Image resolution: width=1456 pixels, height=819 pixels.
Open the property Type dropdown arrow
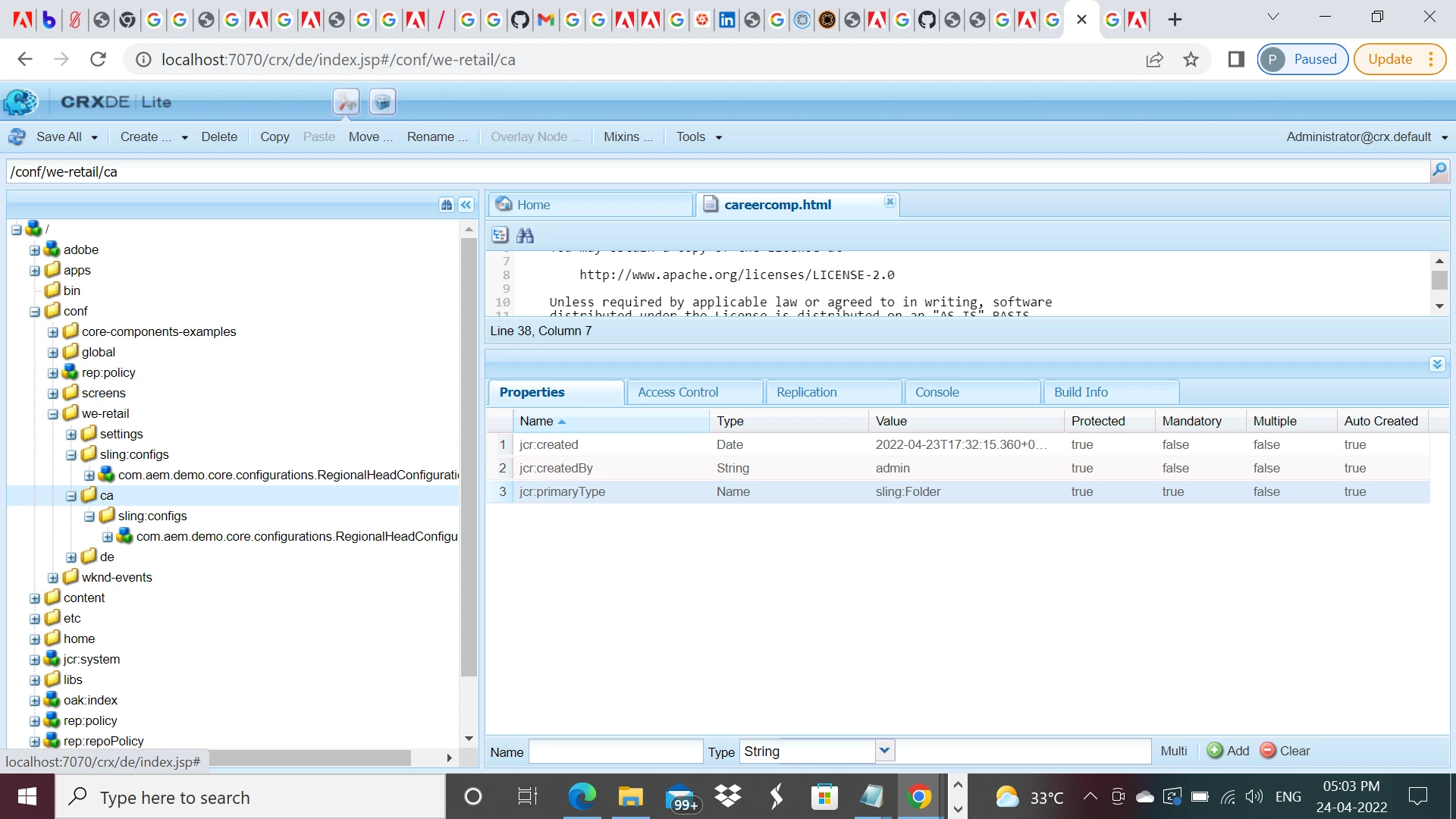coord(884,751)
